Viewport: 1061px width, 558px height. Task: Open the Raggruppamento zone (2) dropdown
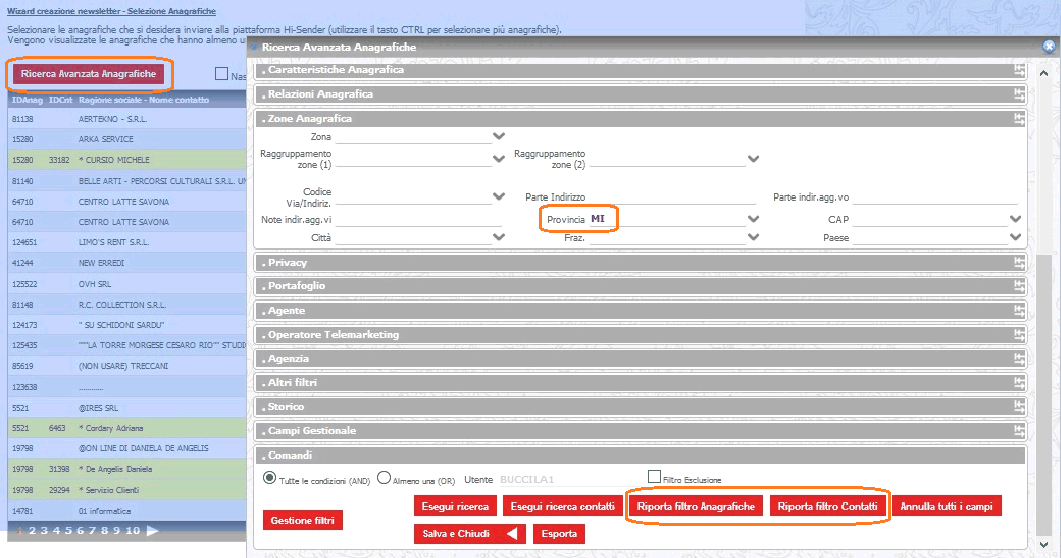[x=753, y=159]
